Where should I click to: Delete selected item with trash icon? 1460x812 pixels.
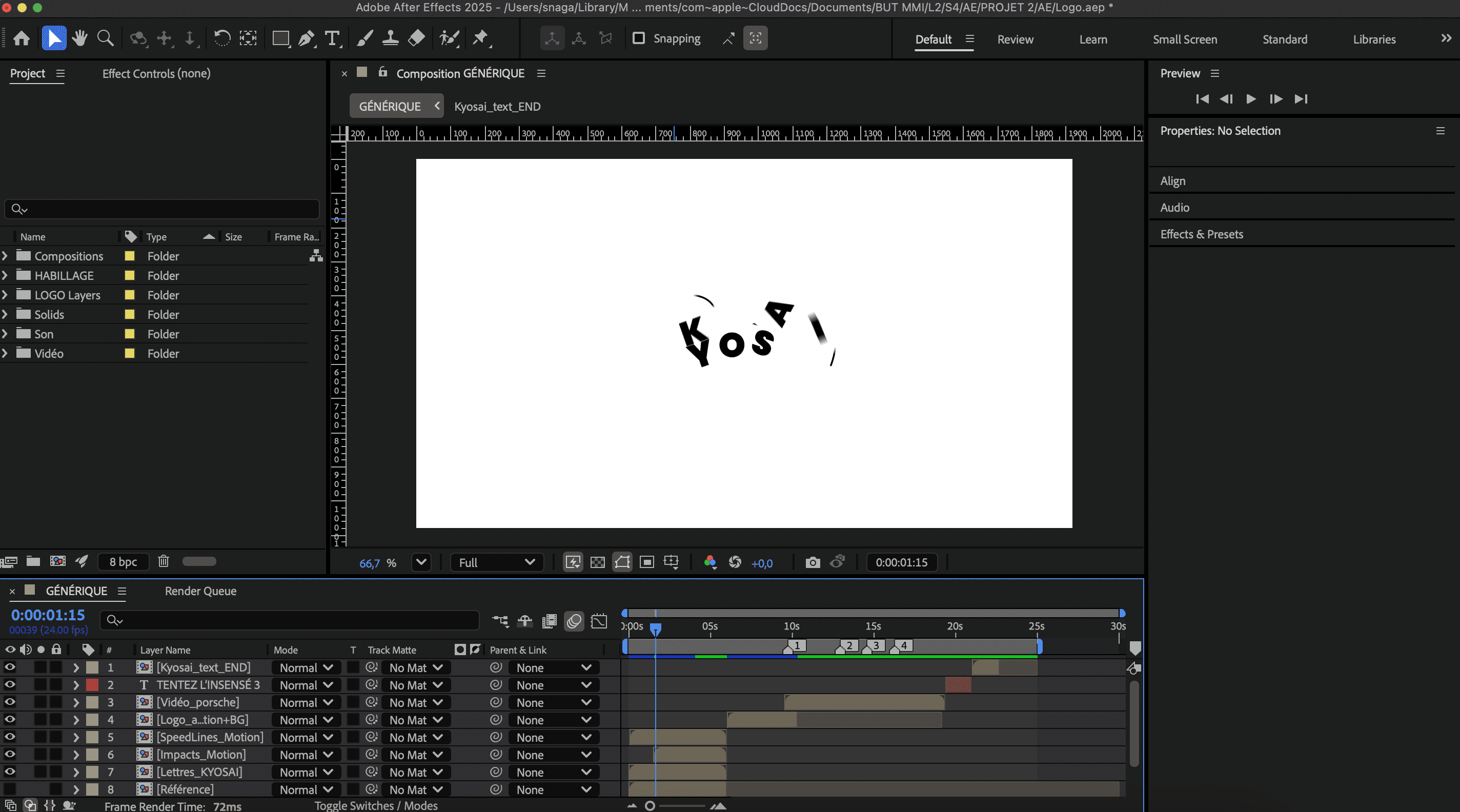[x=163, y=561]
